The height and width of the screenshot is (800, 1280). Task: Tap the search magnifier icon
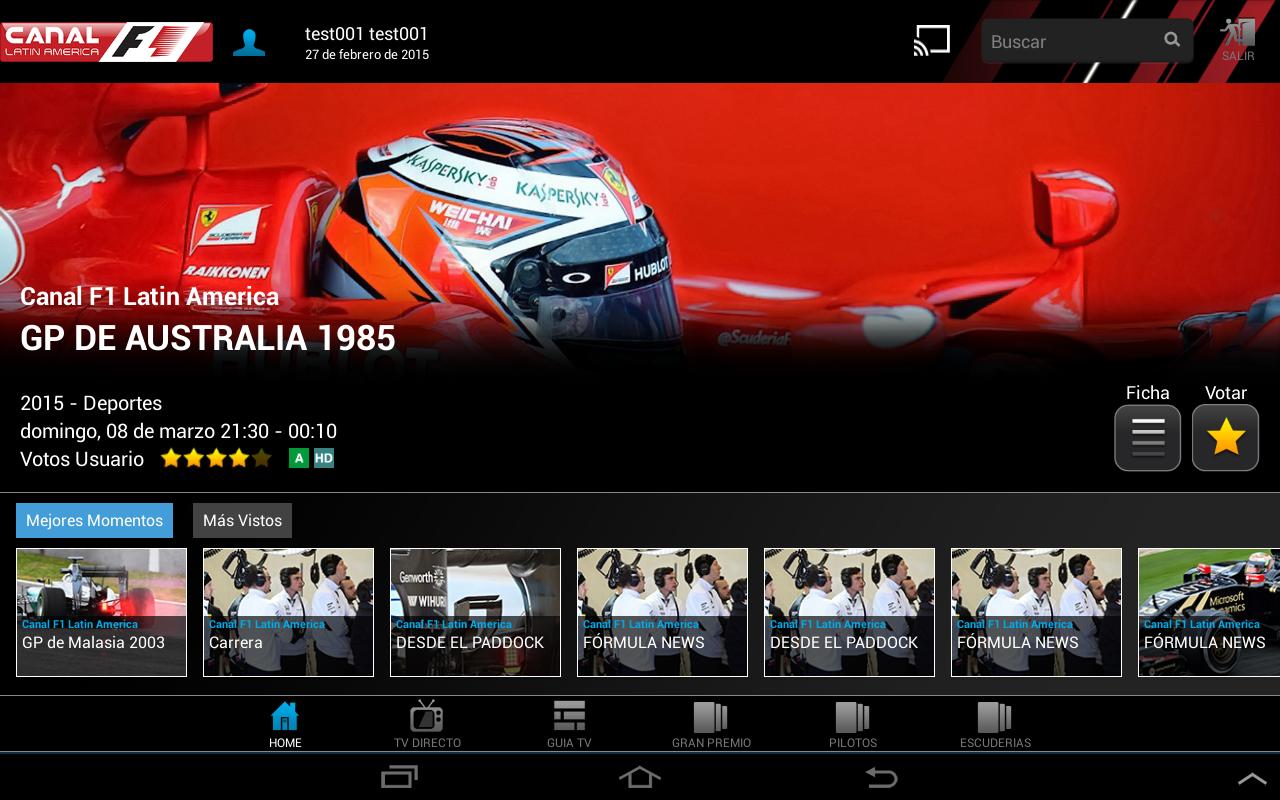(x=1170, y=41)
